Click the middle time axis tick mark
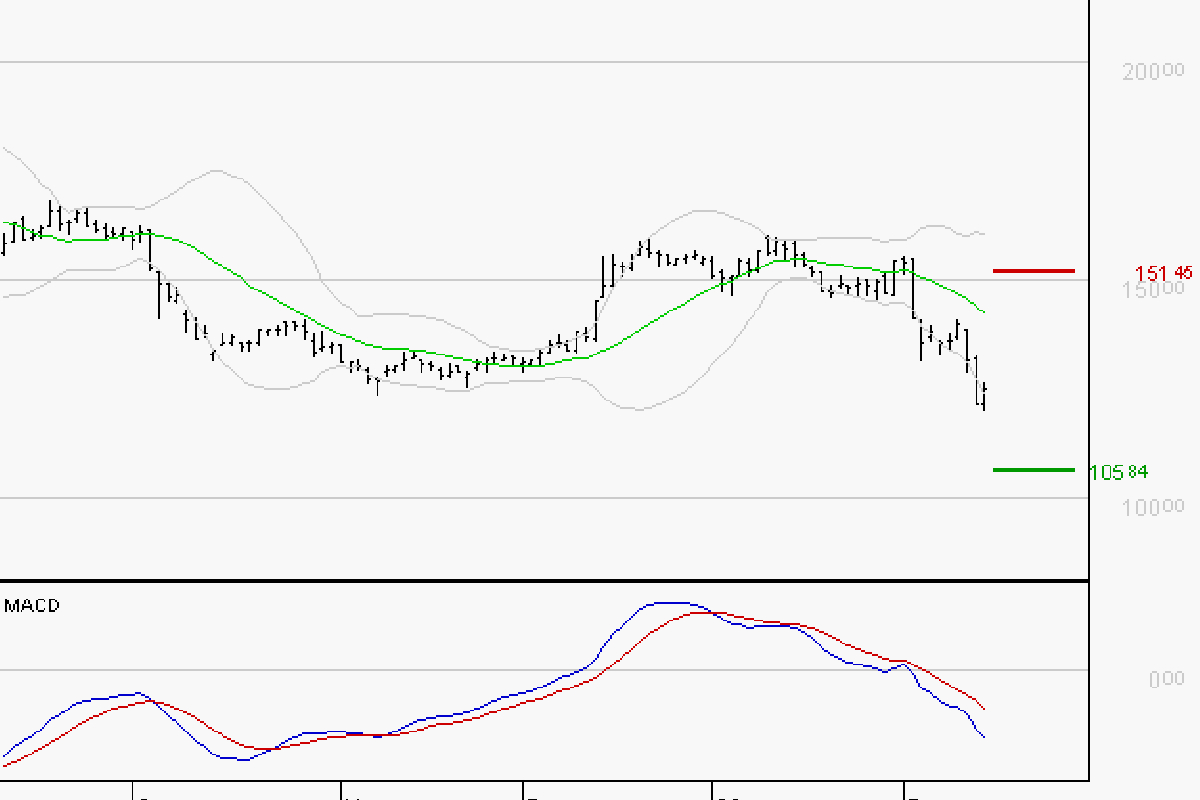This screenshot has width=1200, height=800. [524, 790]
